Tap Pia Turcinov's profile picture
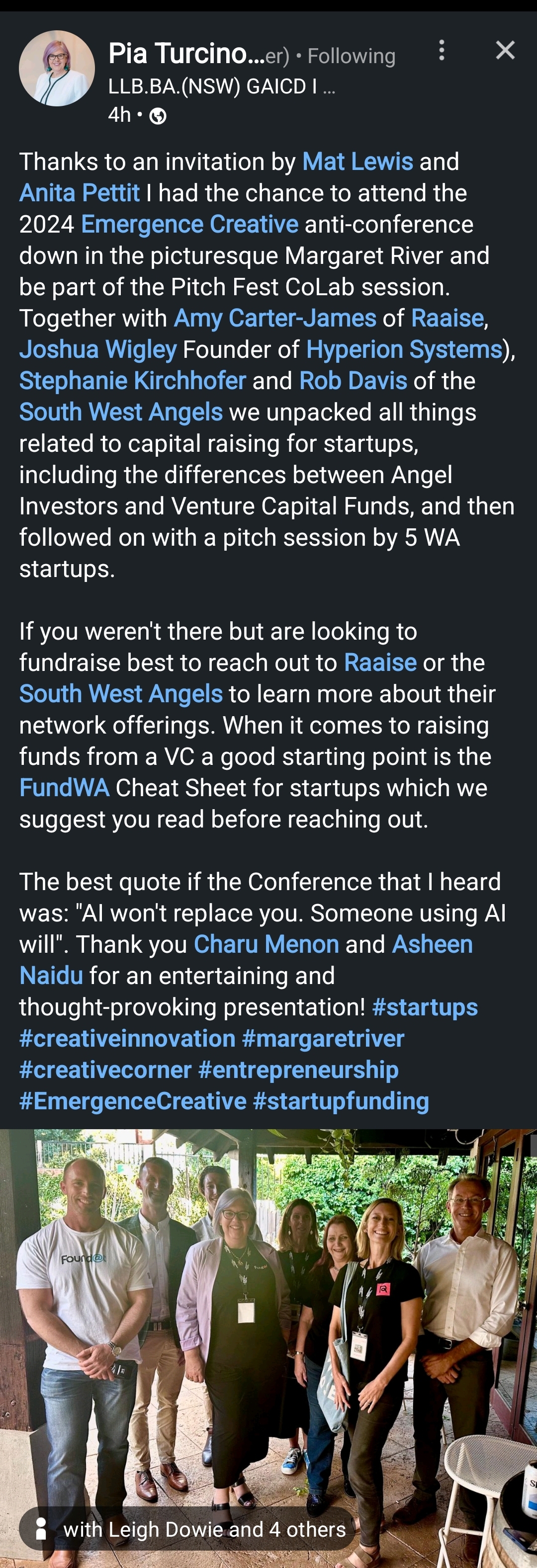This screenshot has height=1568, width=537. [57, 69]
